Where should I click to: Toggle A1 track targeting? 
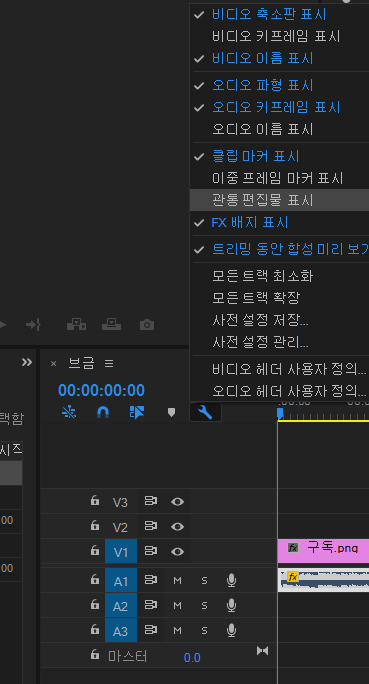(121, 581)
